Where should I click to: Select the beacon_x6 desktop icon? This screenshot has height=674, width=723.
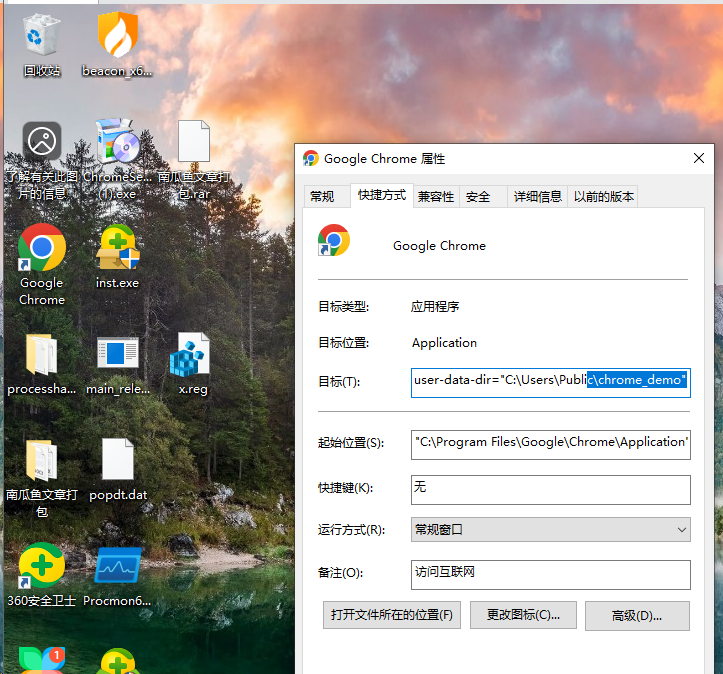pyautogui.click(x=117, y=45)
